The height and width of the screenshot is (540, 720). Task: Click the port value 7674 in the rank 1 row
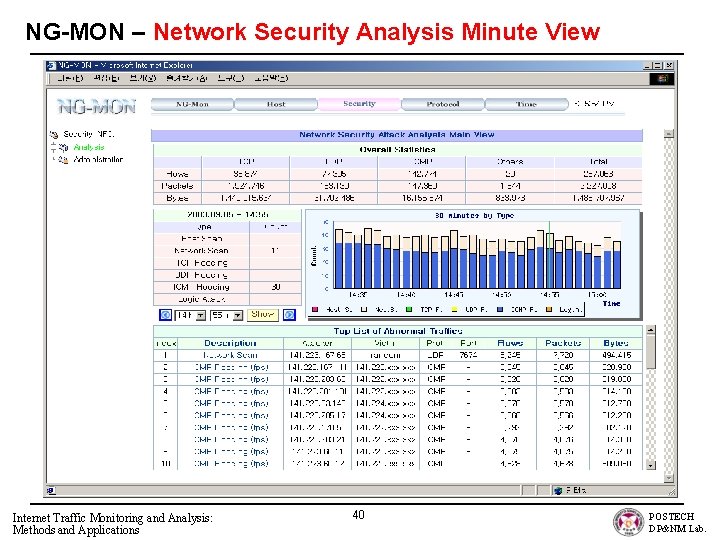(x=468, y=355)
